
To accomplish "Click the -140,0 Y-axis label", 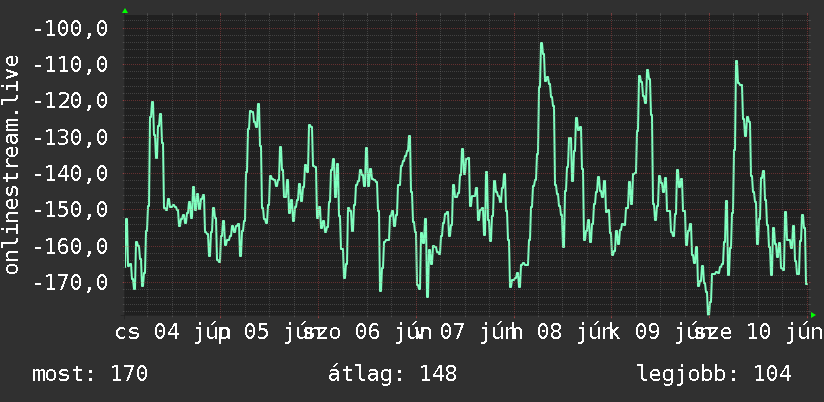I will pos(71,173).
